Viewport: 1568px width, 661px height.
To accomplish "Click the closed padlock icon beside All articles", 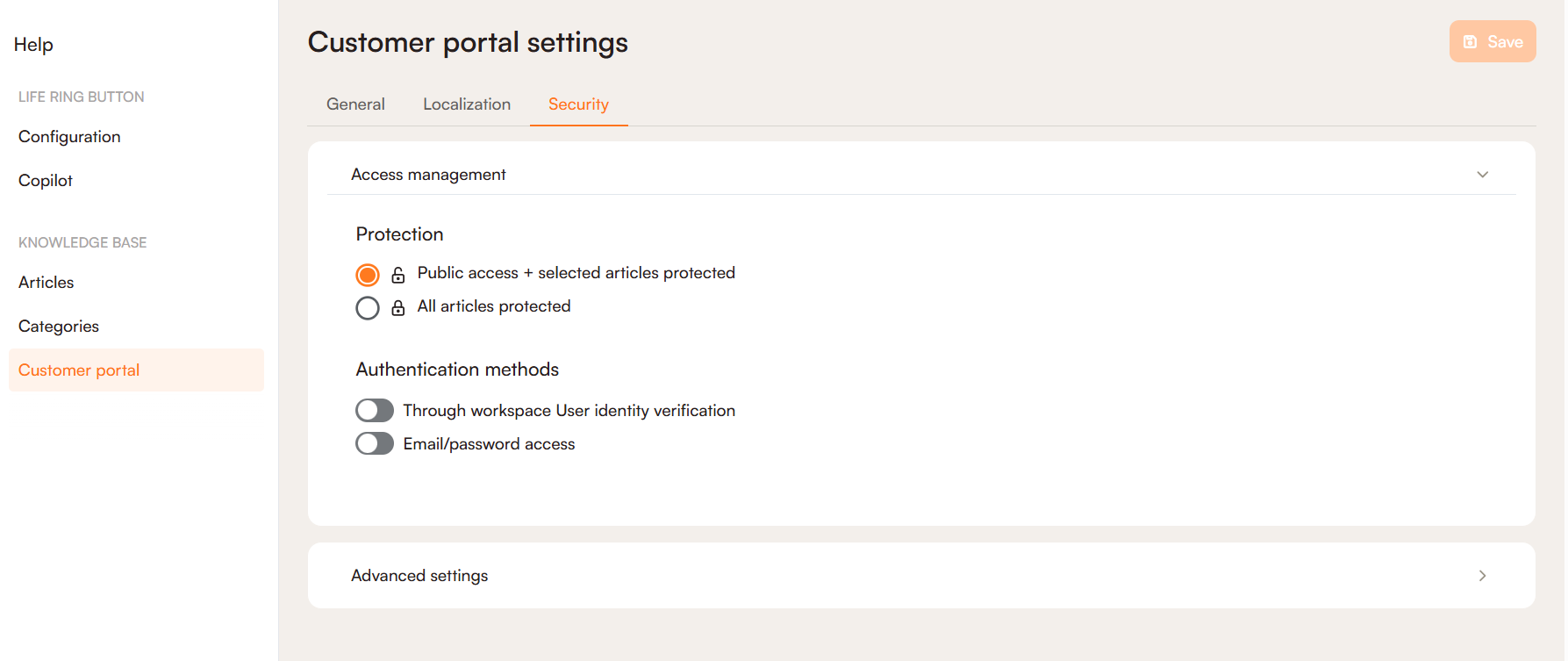I will pyautogui.click(x=398, y=308).
